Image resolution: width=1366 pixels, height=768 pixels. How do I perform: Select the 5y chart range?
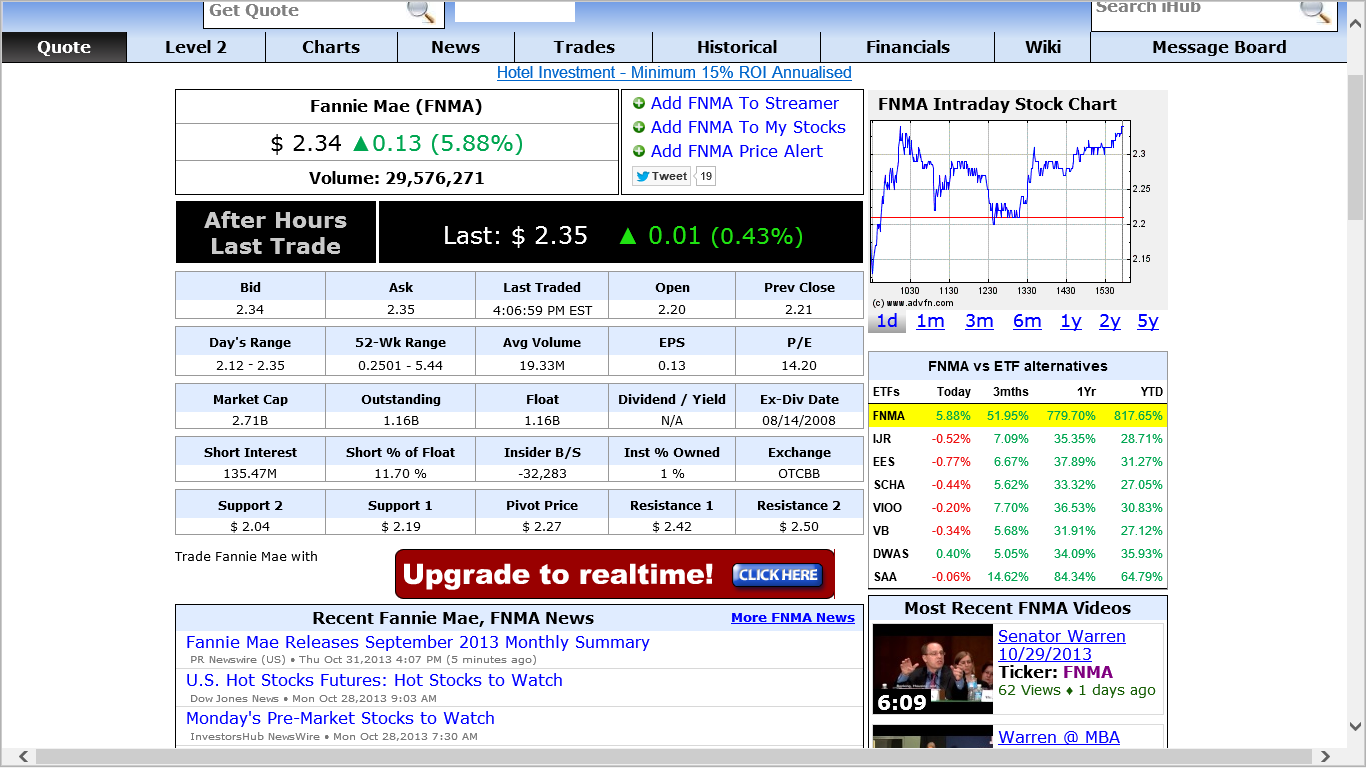(1148, 321)
